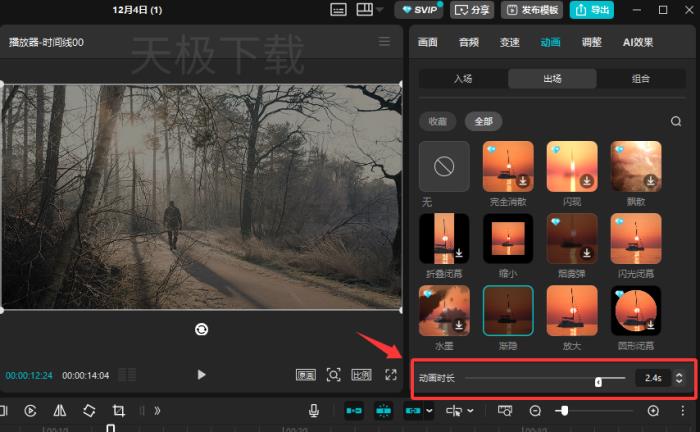Toggle the main track magnet snapping
Viewport: 700px width, 432px height.
(x=353, y=410)
